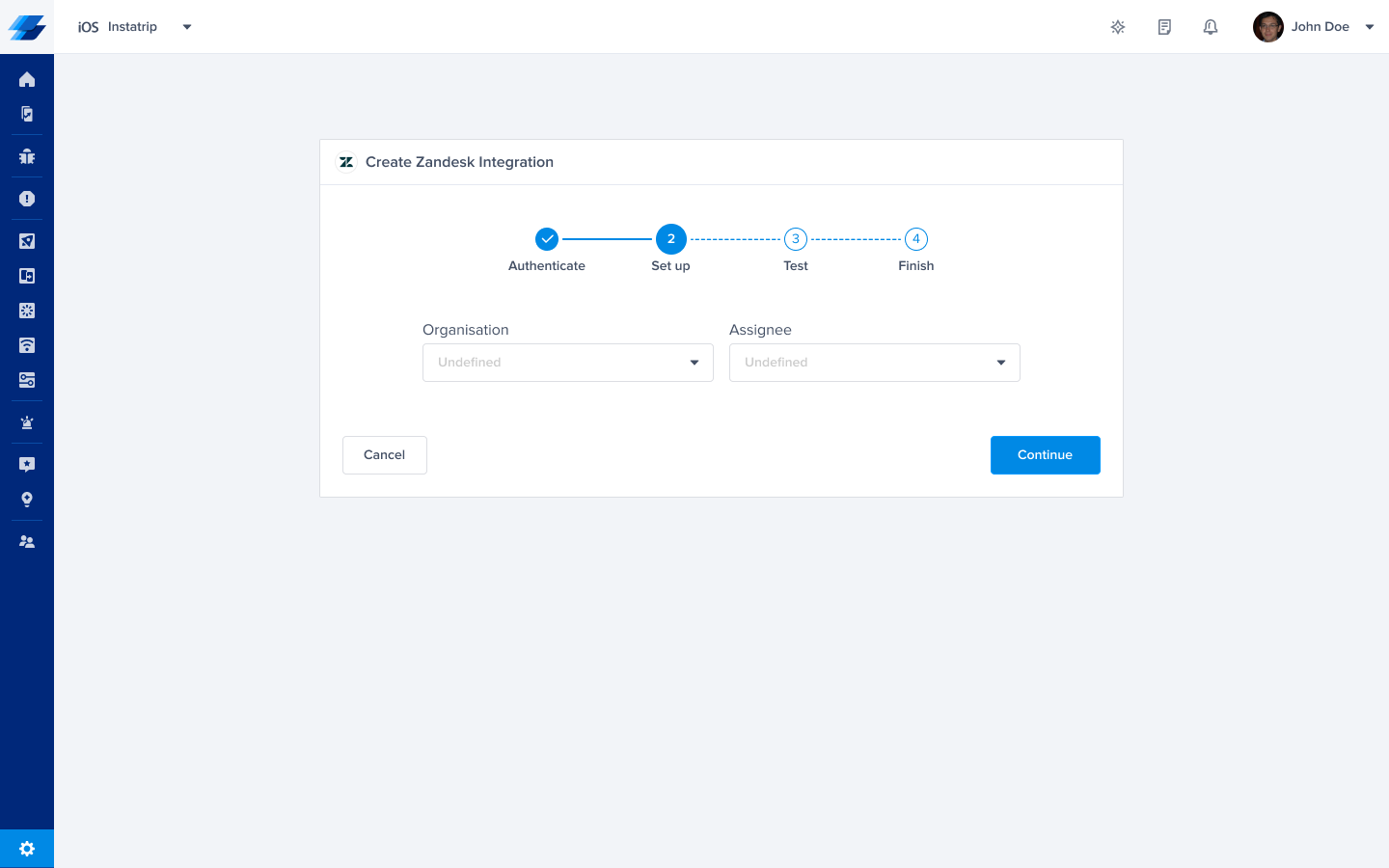Click the notifications bell icon
The height and width of the screenshot is (868, 1389).
1211,27
